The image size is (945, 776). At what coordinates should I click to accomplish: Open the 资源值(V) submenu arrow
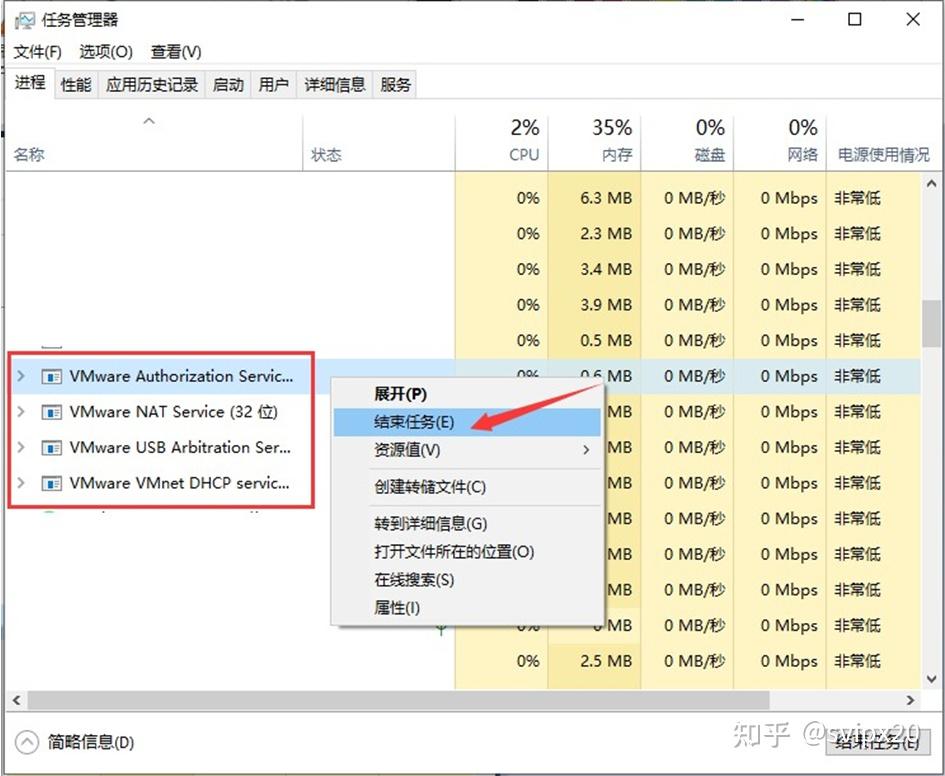coord(586,450)
